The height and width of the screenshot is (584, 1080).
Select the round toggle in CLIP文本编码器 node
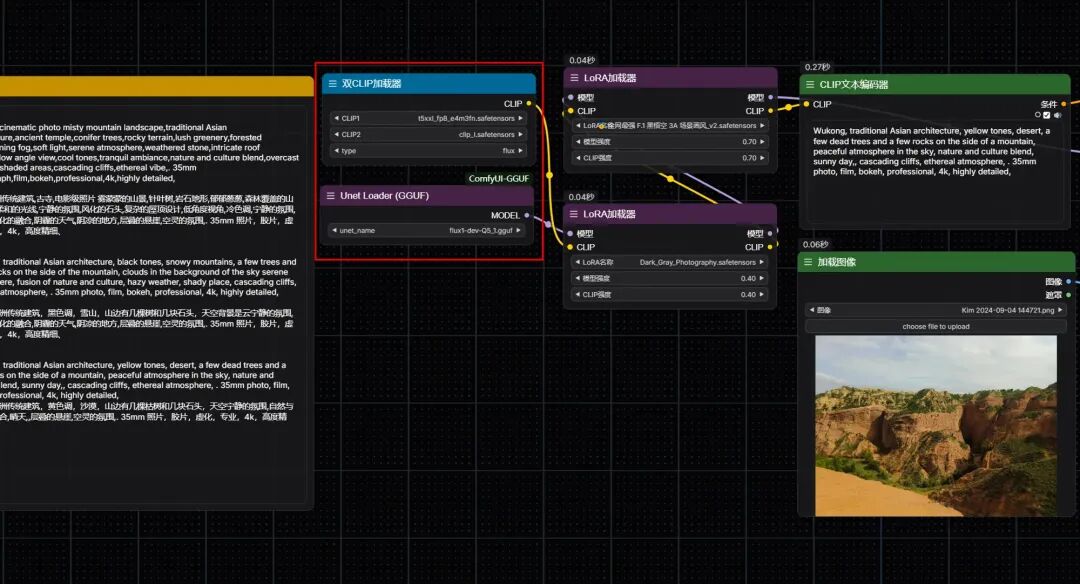[1038, 115]
